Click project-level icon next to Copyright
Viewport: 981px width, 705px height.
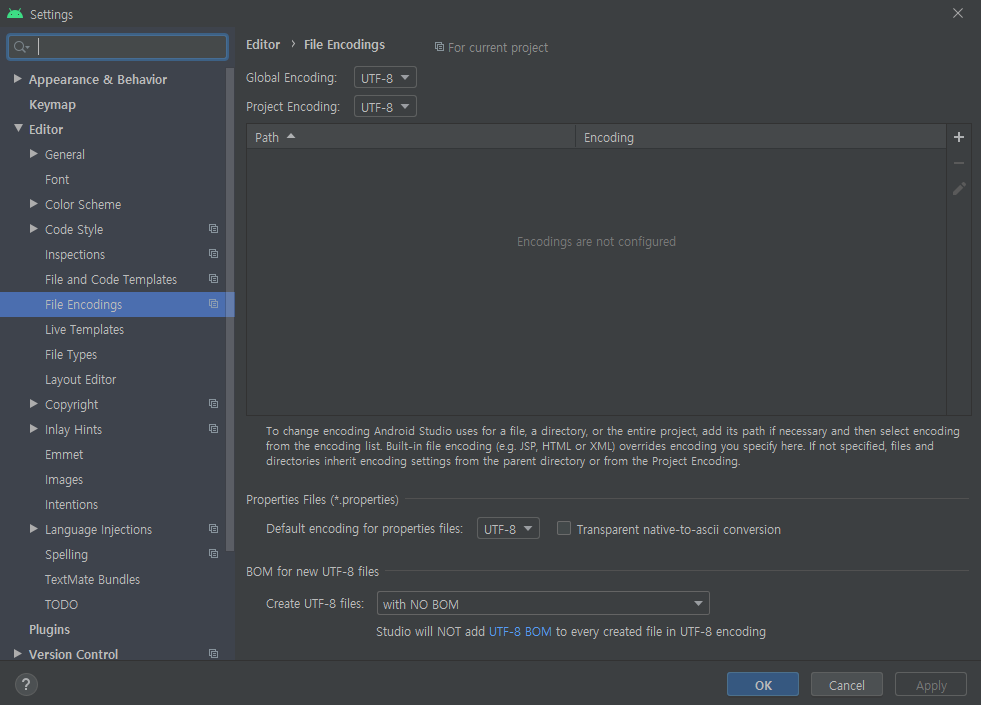pyautogui.click(x=213, y=404)
